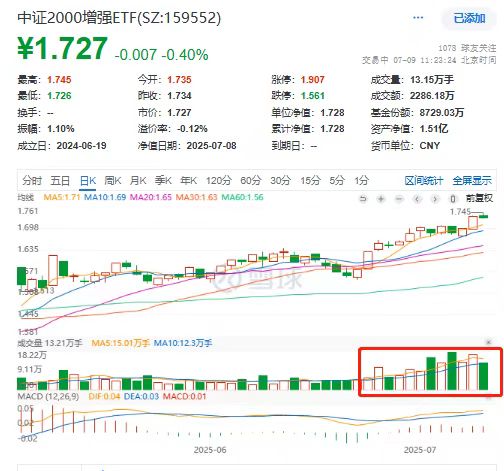
Task: Close the 成交量 volume indicator panel
Action: pyautogui.click(x=489, y=342)
